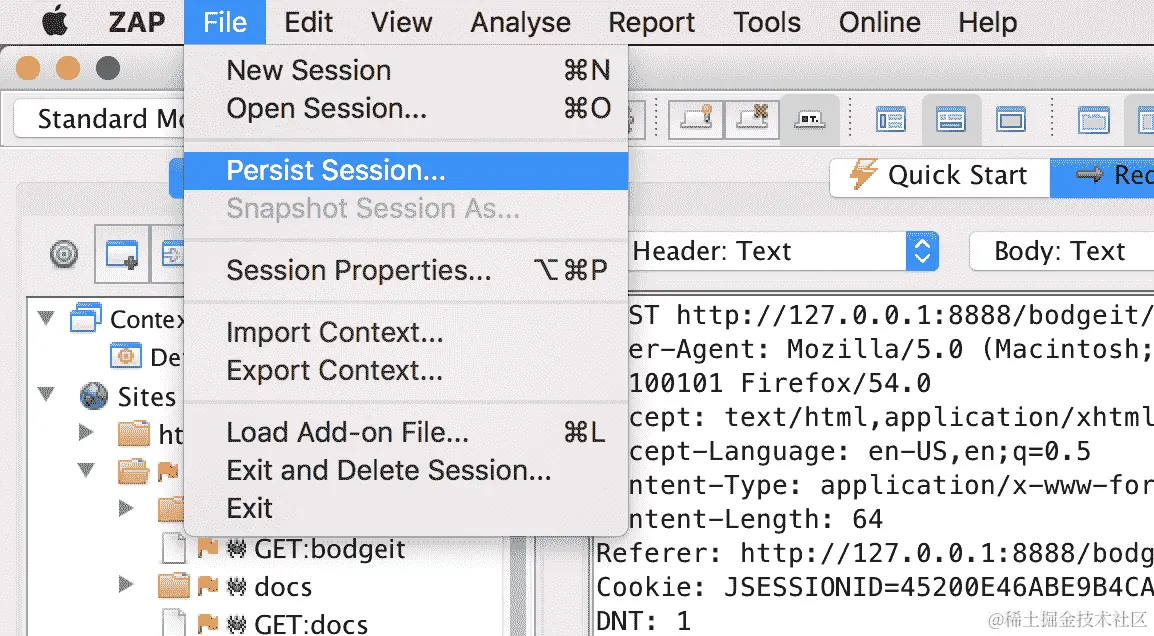This screenshot has height=636, width=1154.
Task: Select the Contexts windows icon
Action: coord(85,318)
